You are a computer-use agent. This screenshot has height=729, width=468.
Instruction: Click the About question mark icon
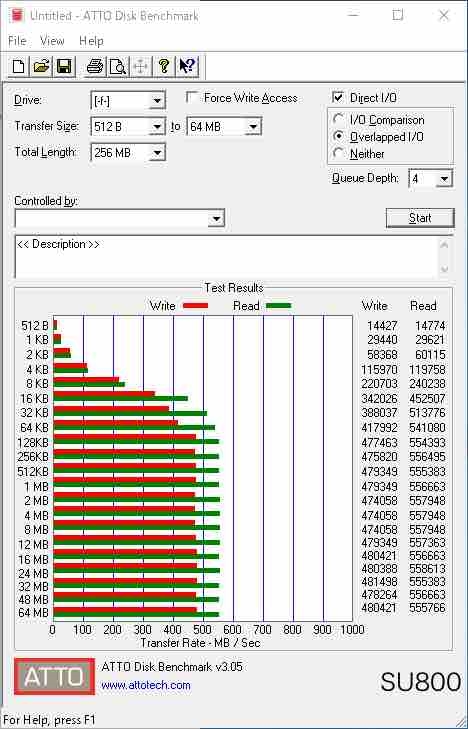click(x=164, y=66)
